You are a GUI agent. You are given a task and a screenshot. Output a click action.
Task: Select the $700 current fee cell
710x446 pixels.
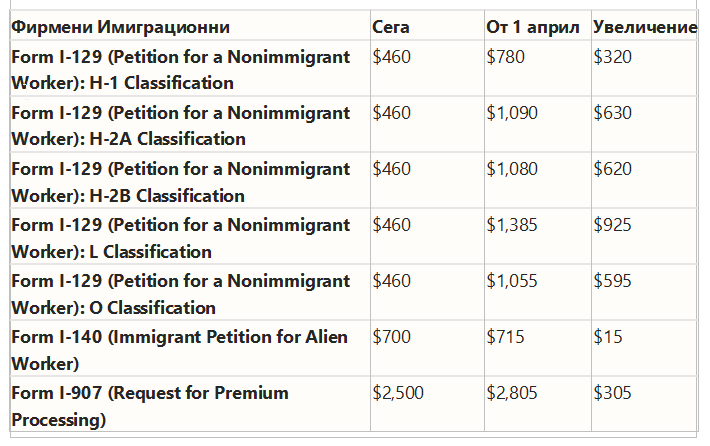pyautogui.click(x=427, y=349)
